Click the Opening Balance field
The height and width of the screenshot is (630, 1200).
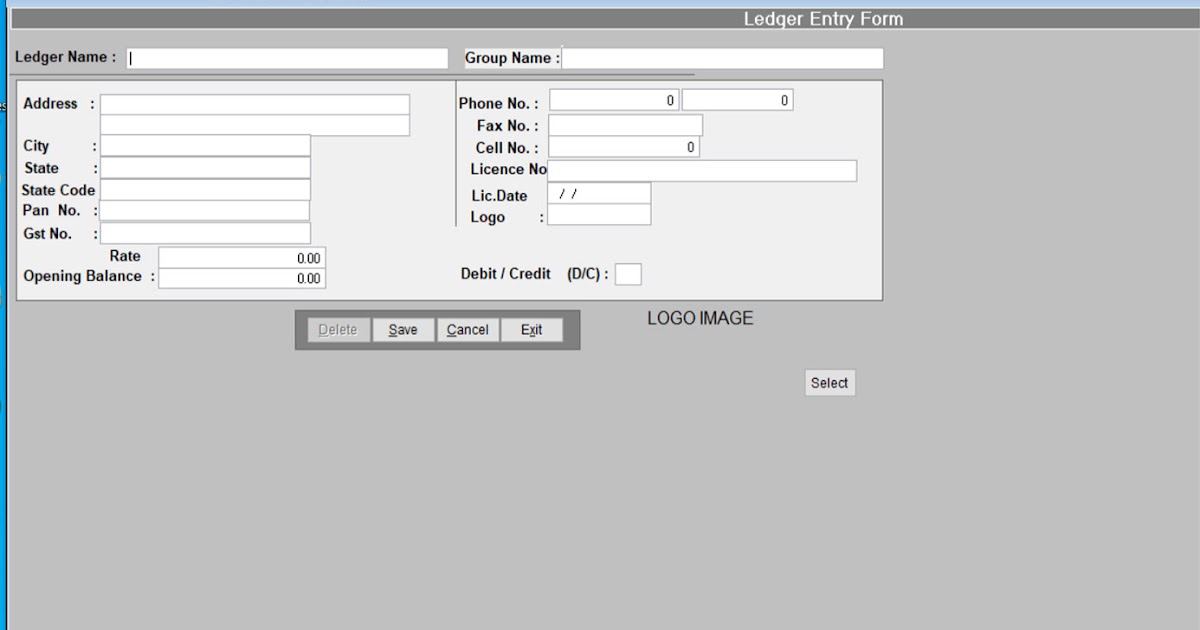(x=242, y=278)
